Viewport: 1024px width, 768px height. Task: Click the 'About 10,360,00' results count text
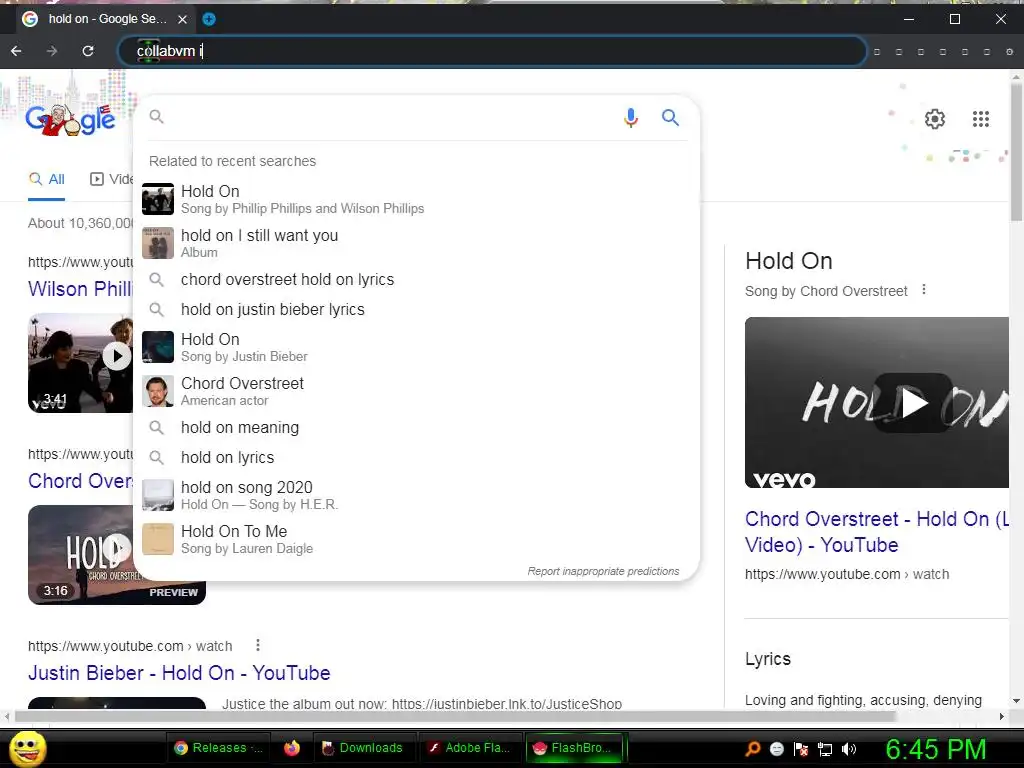coord(80,223)
